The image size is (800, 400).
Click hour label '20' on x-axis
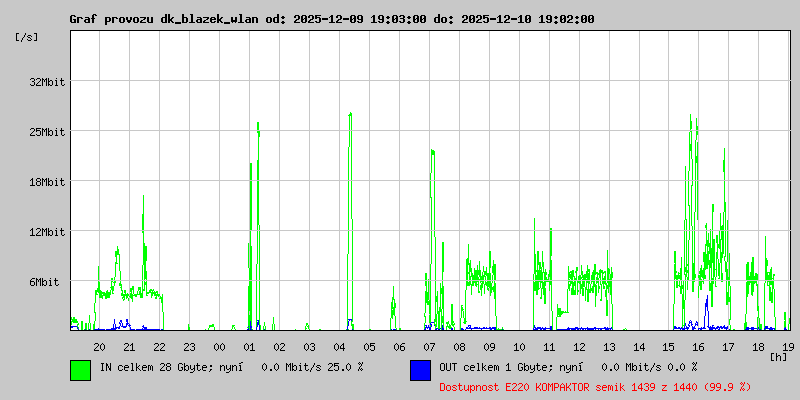point(99,347)
